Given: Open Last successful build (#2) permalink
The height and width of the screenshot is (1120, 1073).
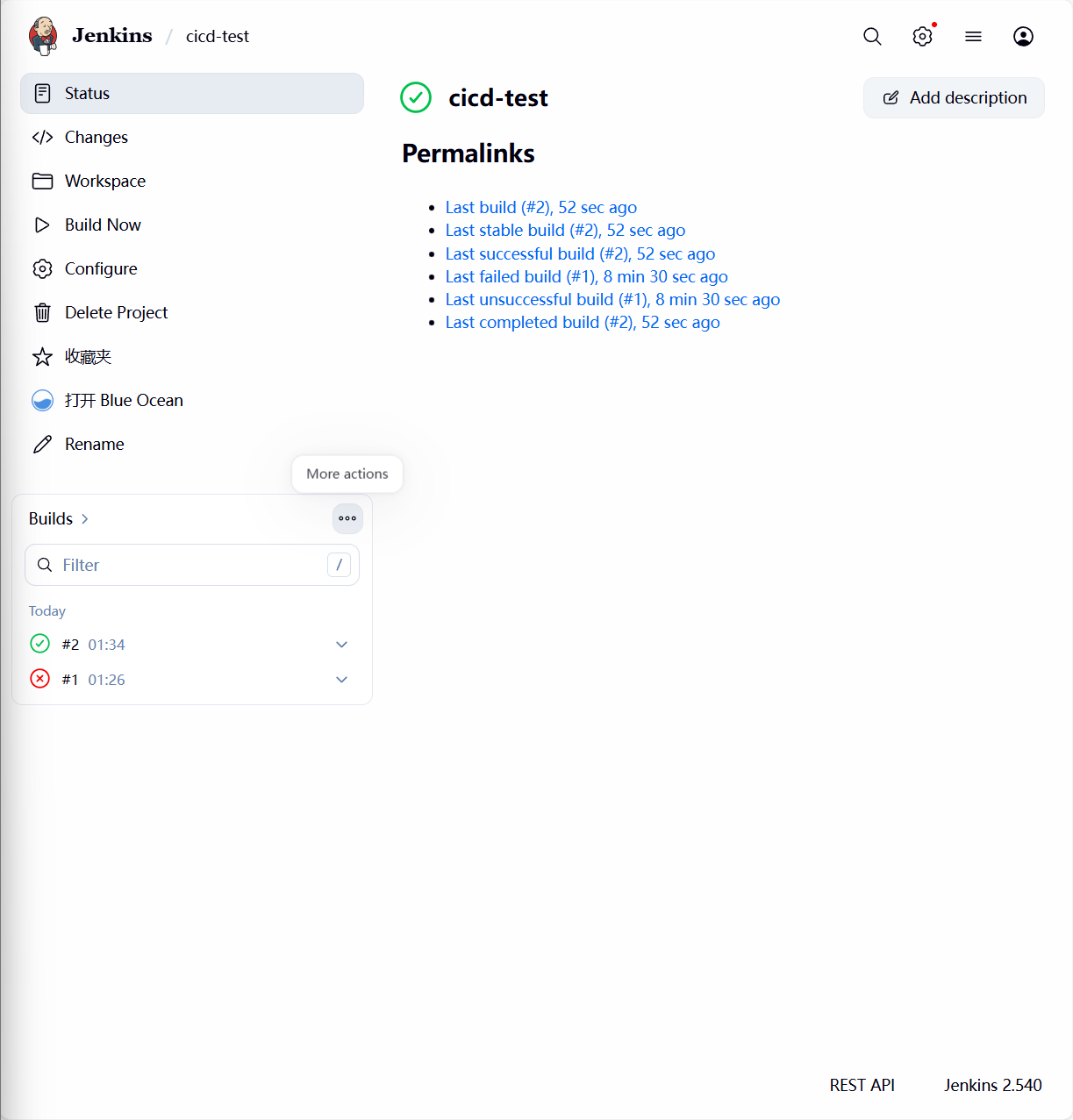Looking at the screenshot, I should (x=580, y=253).
